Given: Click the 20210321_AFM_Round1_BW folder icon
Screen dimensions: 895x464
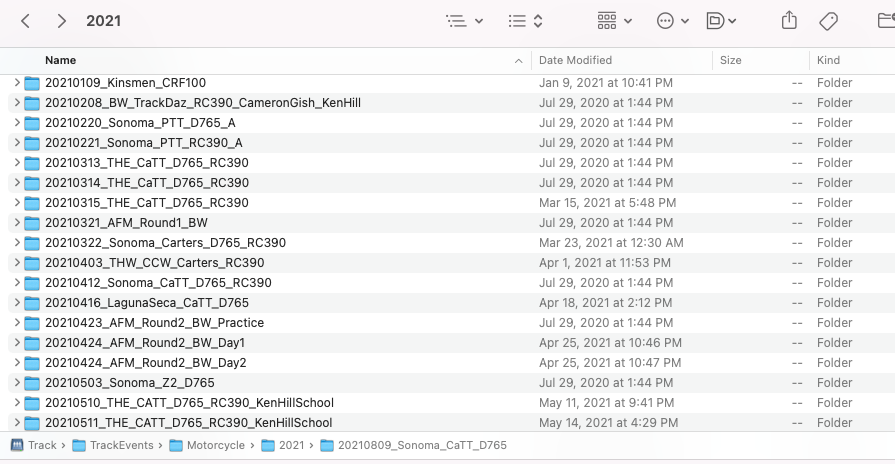Looking at the screenshot, I should coord(32,223).
